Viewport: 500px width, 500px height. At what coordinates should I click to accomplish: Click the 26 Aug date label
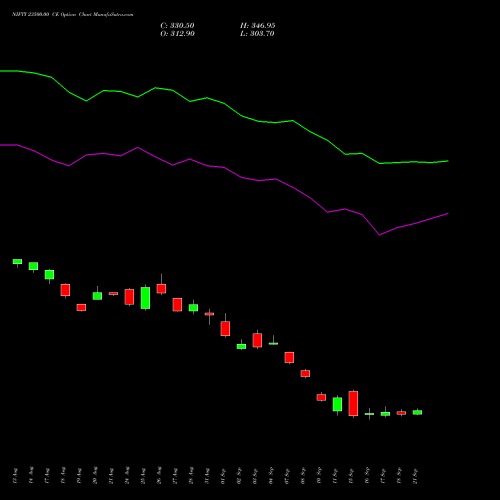pos(159,475)
